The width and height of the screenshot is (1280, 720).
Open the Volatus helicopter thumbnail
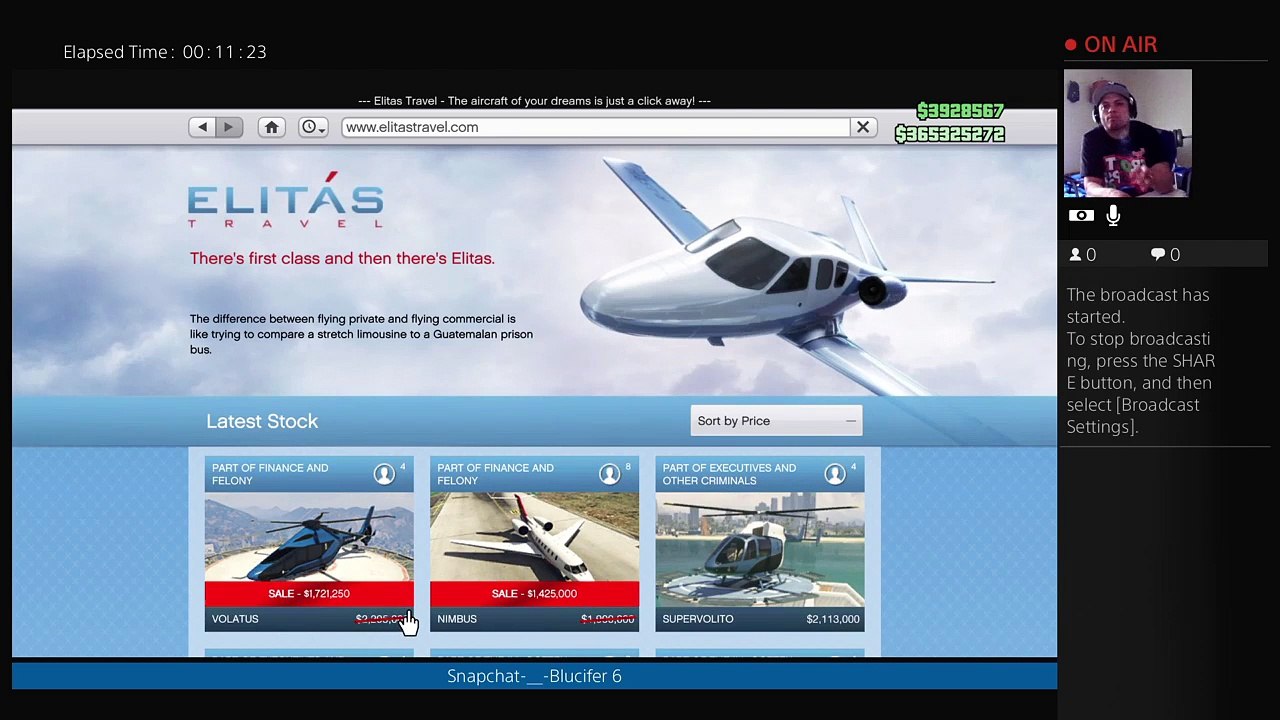coord(309,537)
